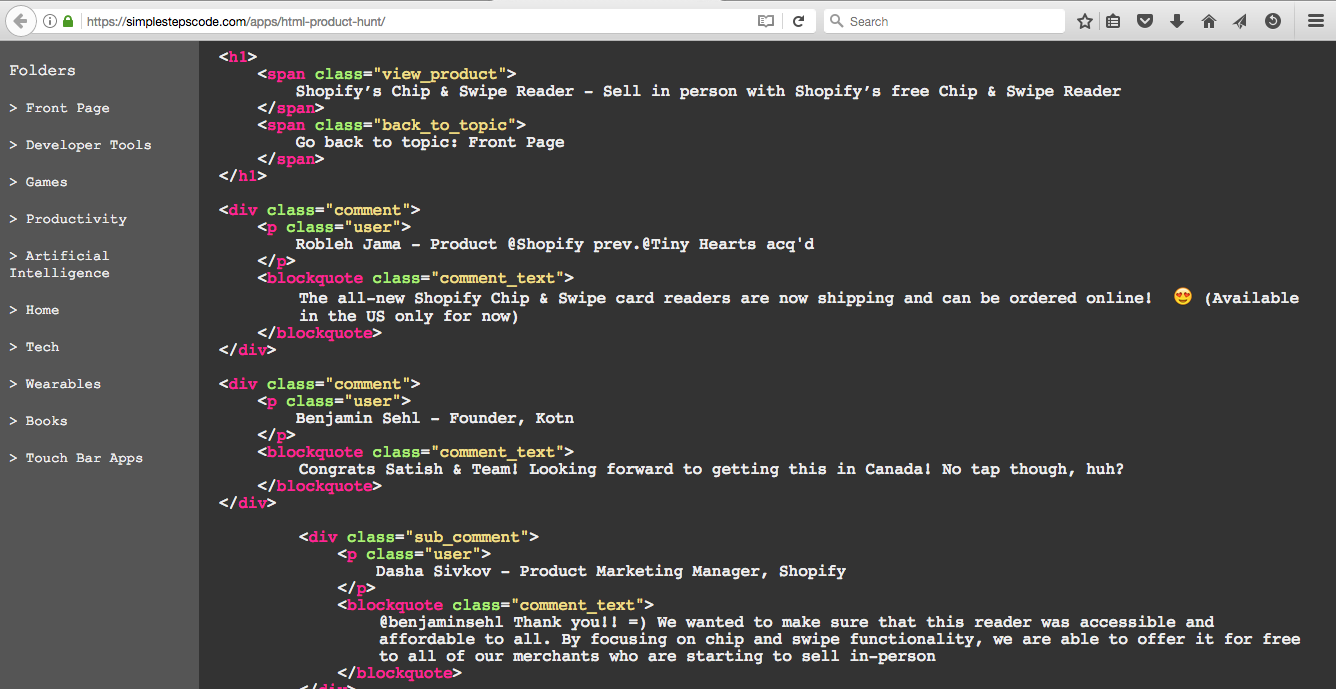
Task: Show the bookmarks sidebar clipboard icon
Action: (x=1113, y=20)
